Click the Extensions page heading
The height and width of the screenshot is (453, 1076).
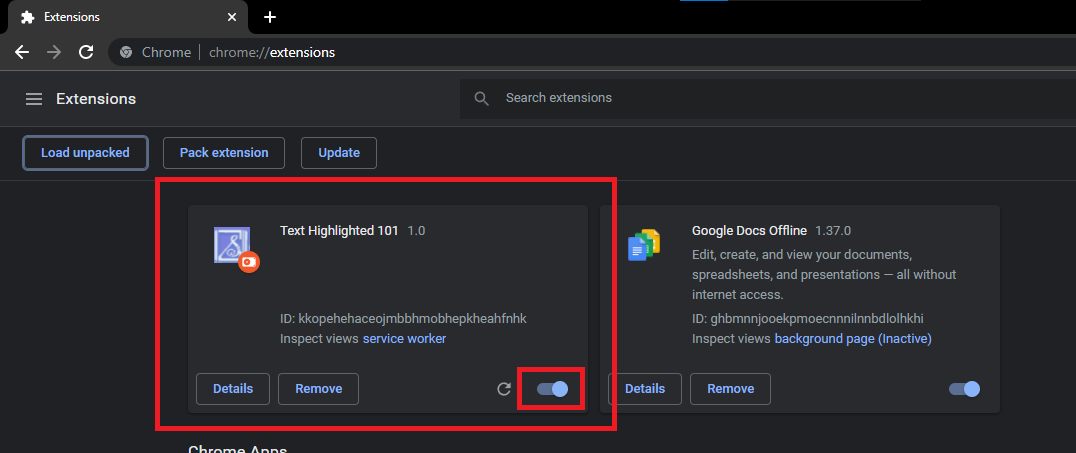click(96, 99)
